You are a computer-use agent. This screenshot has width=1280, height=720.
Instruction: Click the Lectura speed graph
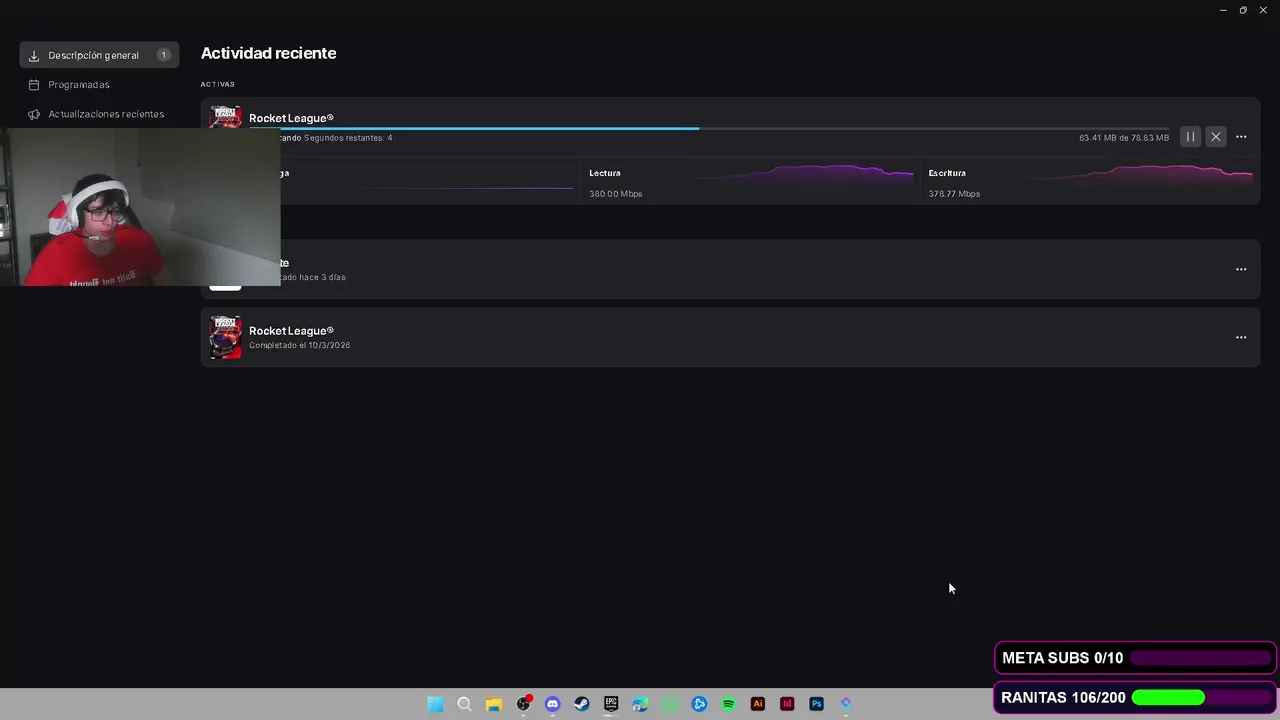coord(805,175)
